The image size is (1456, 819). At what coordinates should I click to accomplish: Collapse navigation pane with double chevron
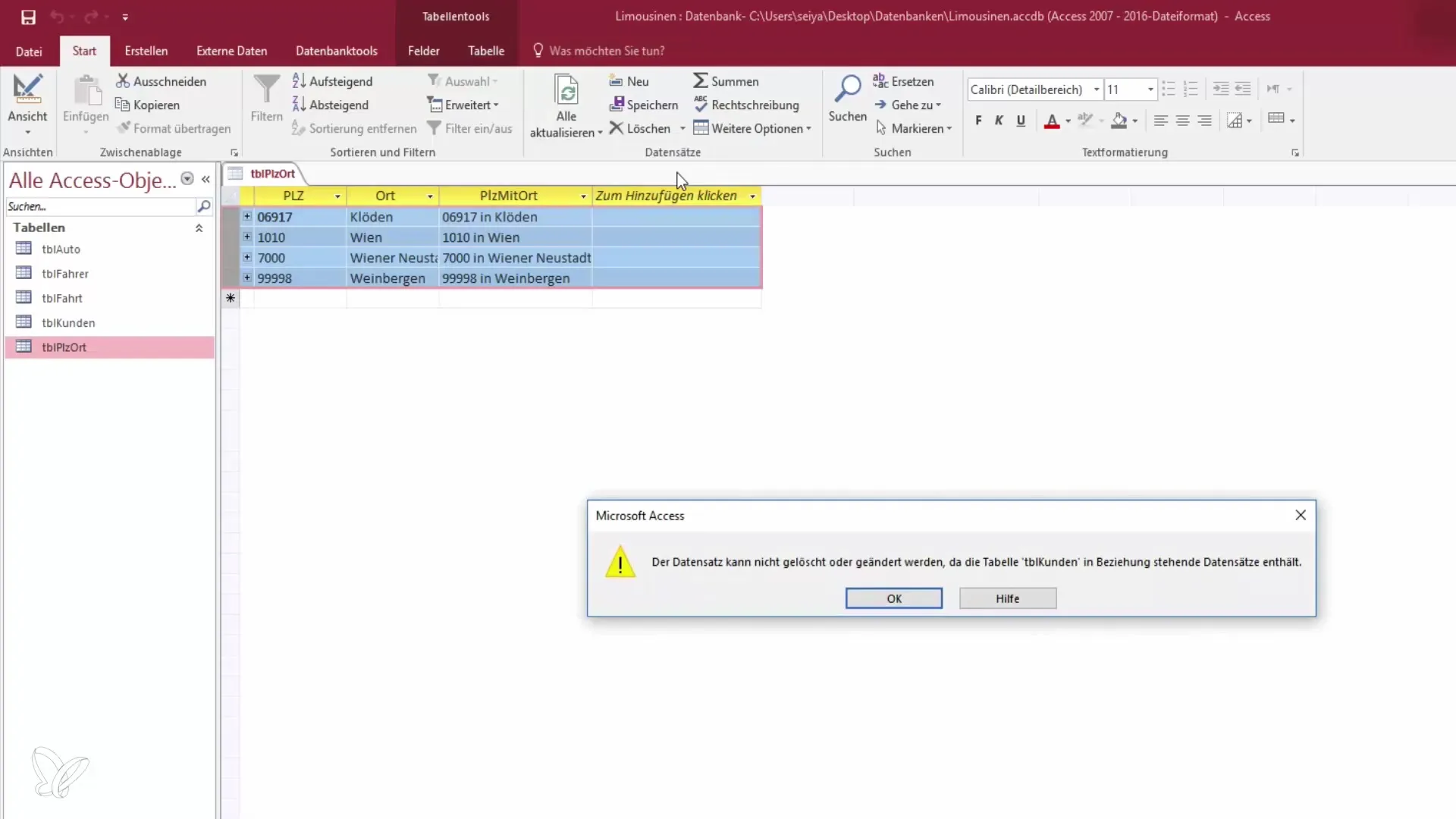(x=206, y=180)
